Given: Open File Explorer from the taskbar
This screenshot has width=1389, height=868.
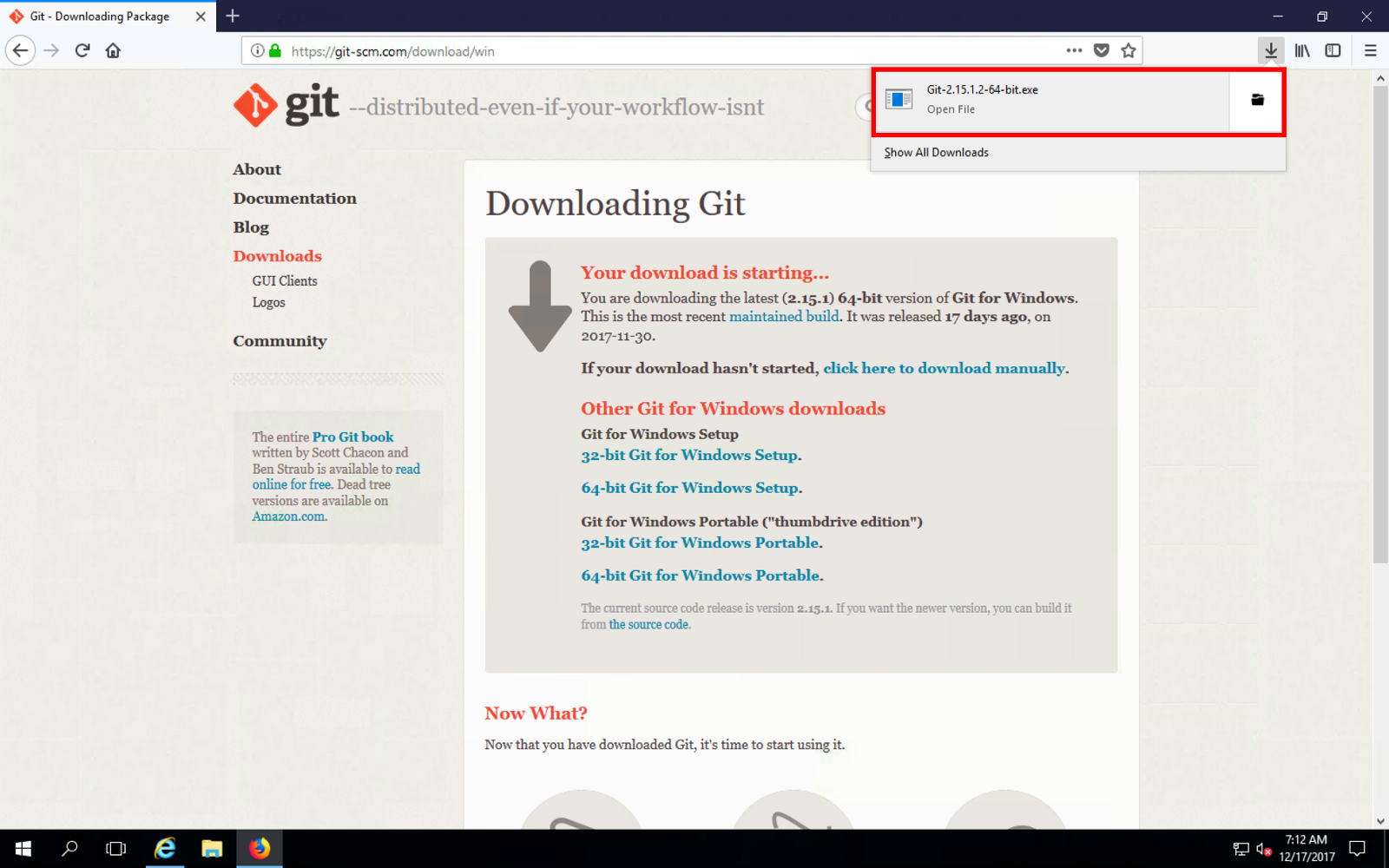Looking at the screenshot, I should [x=212, y=848].
